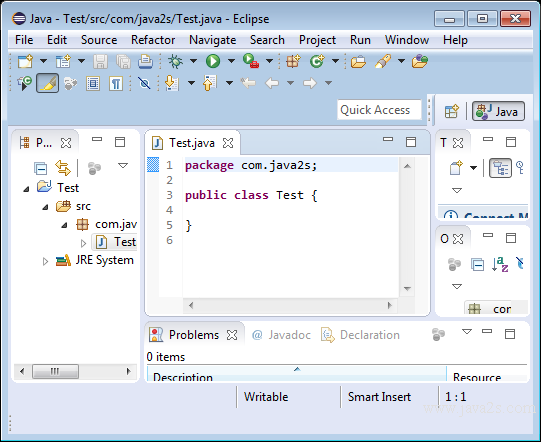
Task: Open the Navigate menu
Action: (213, 40)
